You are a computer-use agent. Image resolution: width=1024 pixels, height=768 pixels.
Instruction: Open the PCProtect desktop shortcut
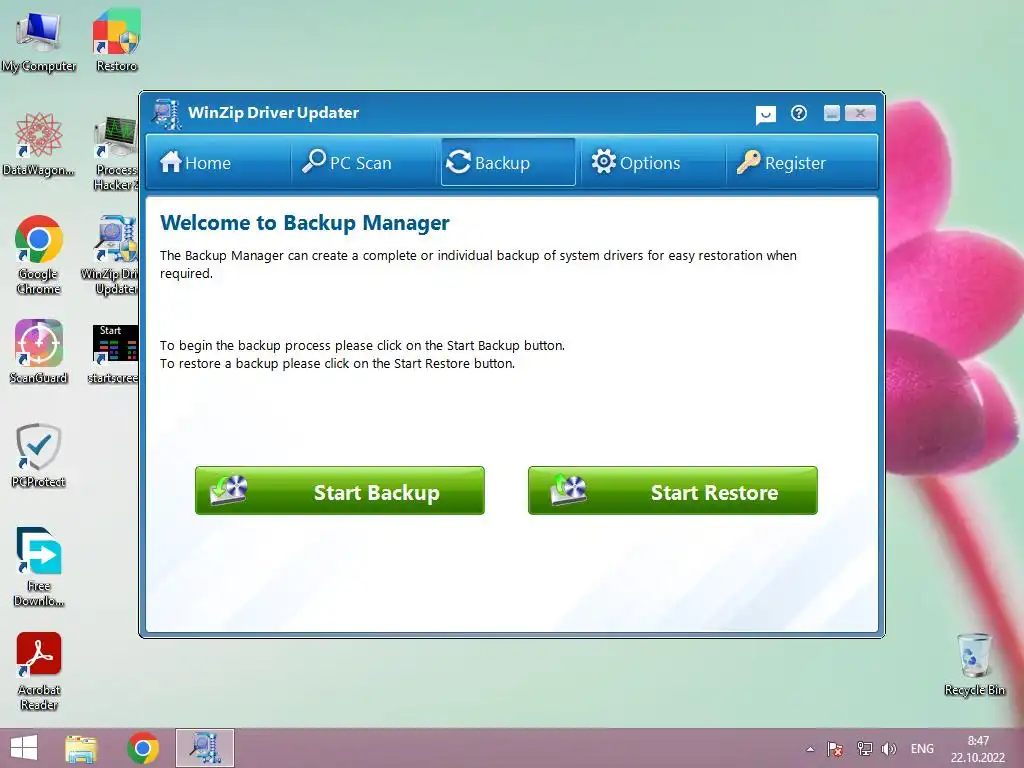pos(39,455)
